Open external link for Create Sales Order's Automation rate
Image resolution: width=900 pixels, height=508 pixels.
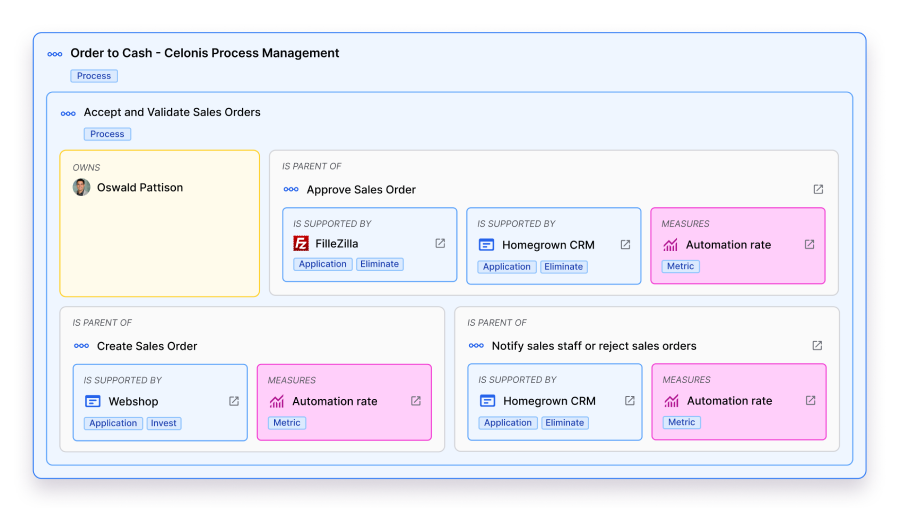(x=416, y=401)
